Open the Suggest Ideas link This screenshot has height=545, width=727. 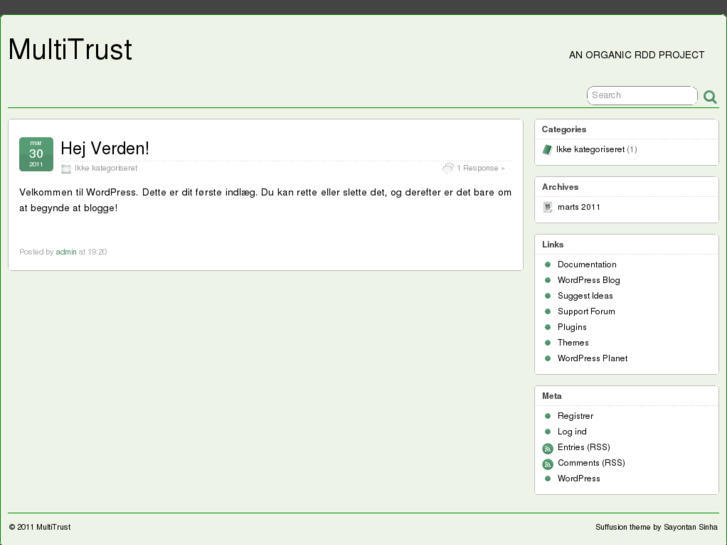coord(585,296)
